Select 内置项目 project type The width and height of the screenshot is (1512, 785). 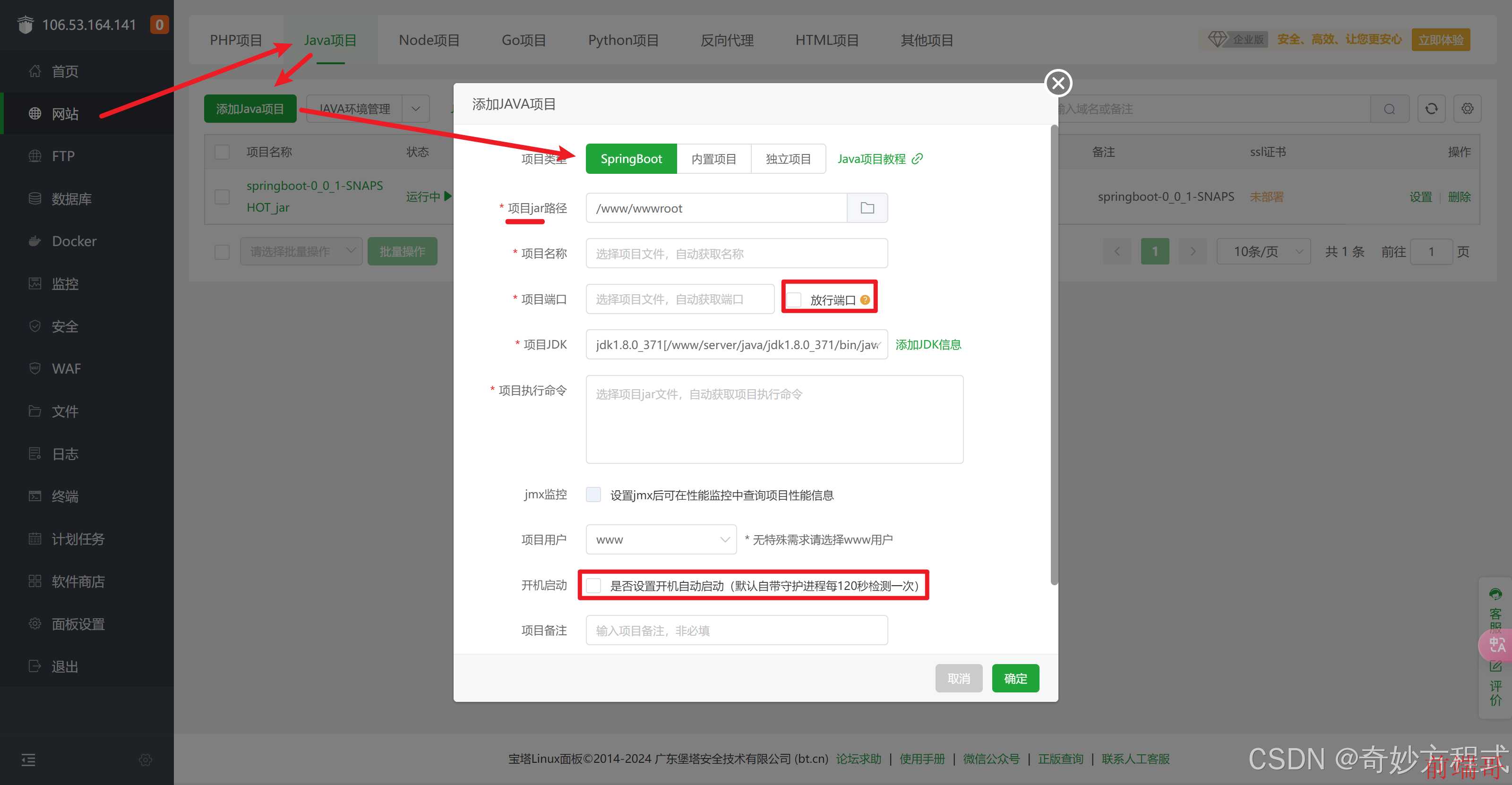[x=714, y=159]
